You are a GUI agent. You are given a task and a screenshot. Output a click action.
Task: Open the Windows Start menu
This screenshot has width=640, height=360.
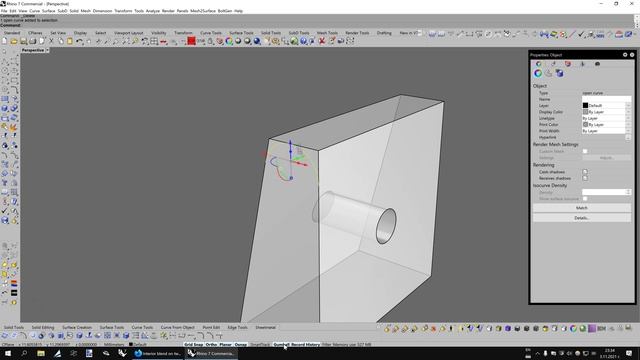[8, 353]
